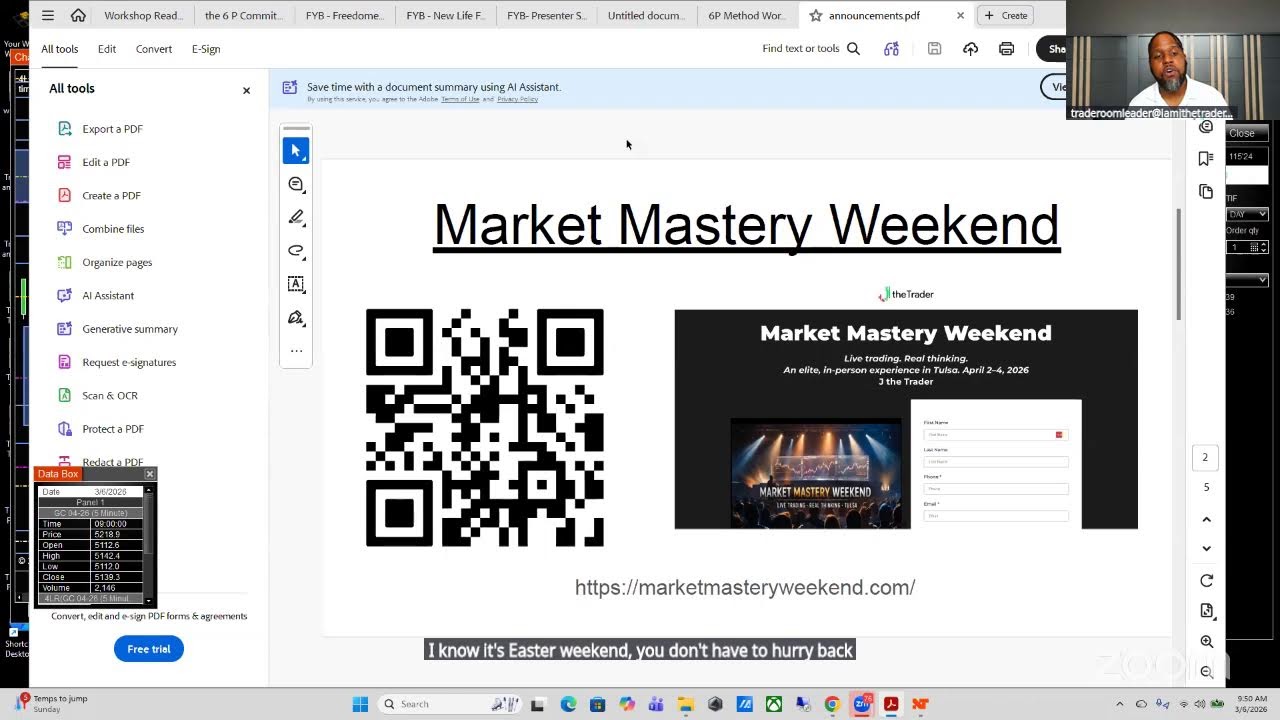This screenshot has width=1280, height=720.
Task: Upload the file to cloud
Action: point(970,48)
